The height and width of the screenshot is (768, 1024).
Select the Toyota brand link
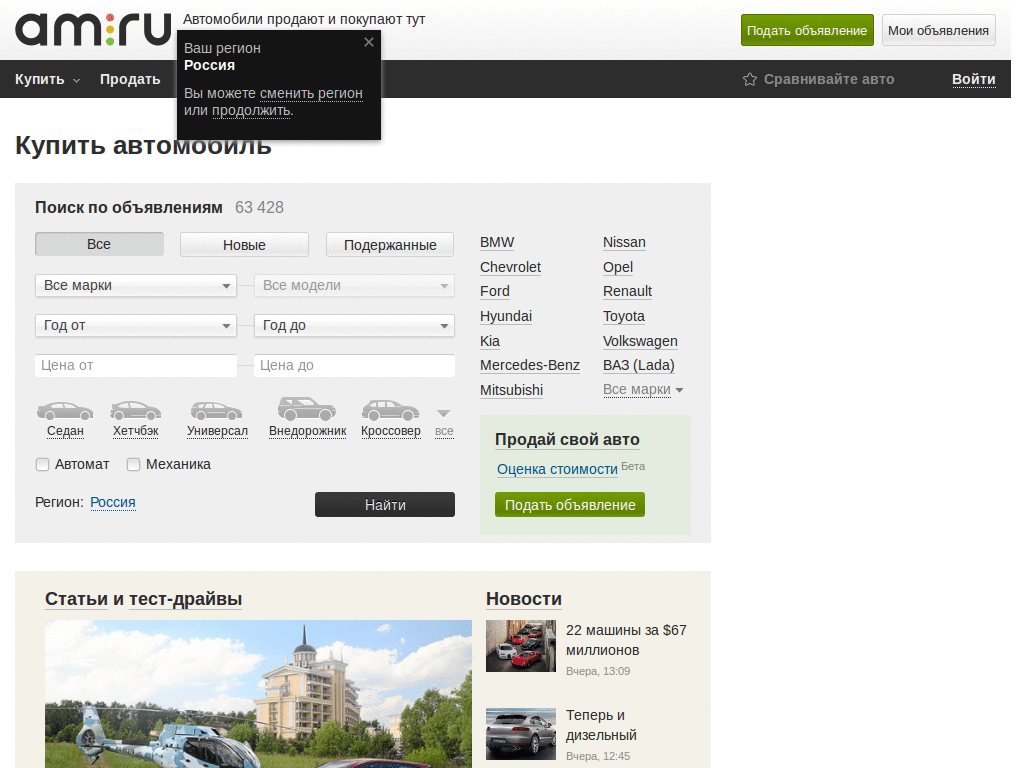[x=624, y=316]
